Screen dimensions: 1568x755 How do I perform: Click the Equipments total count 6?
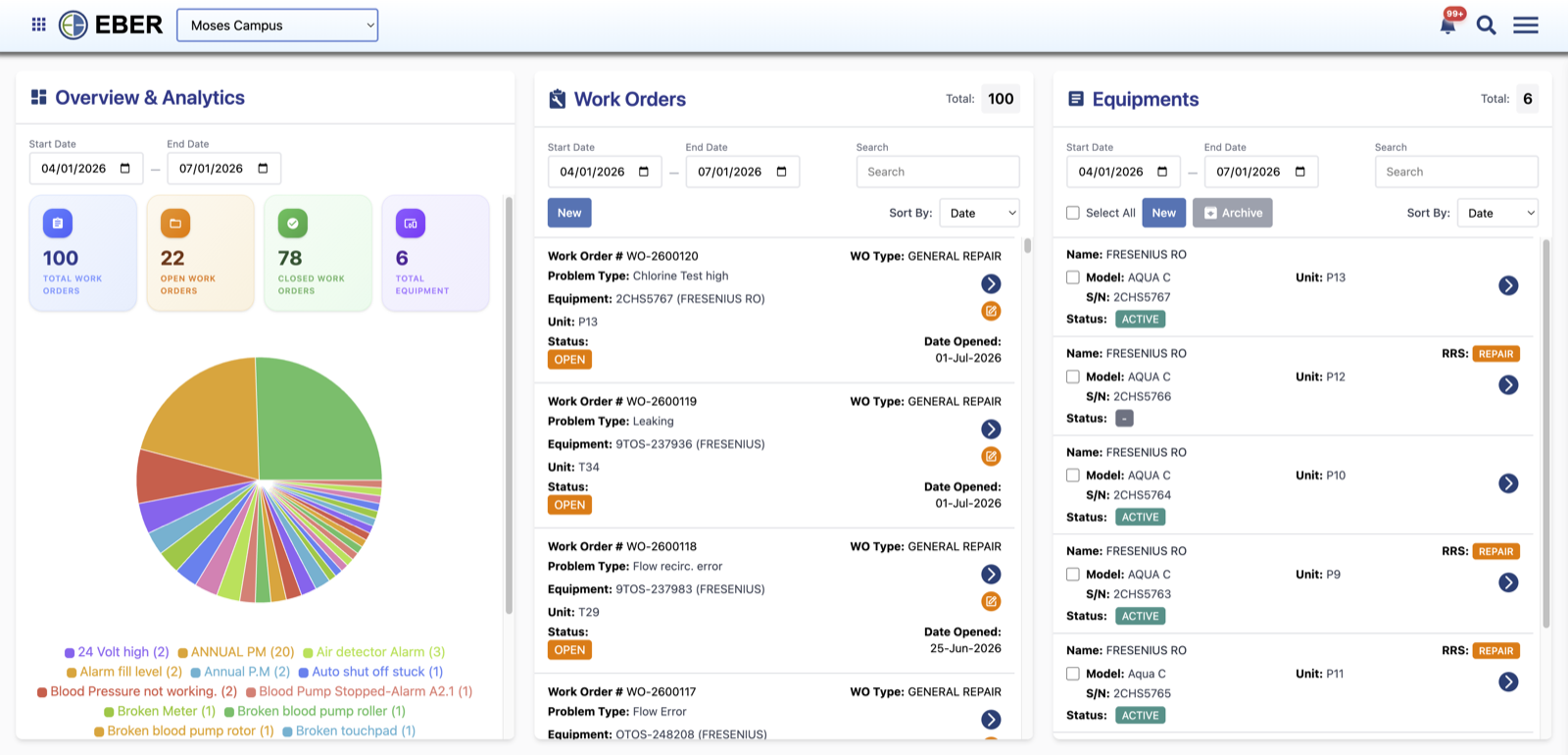(x=1527, y=99)
